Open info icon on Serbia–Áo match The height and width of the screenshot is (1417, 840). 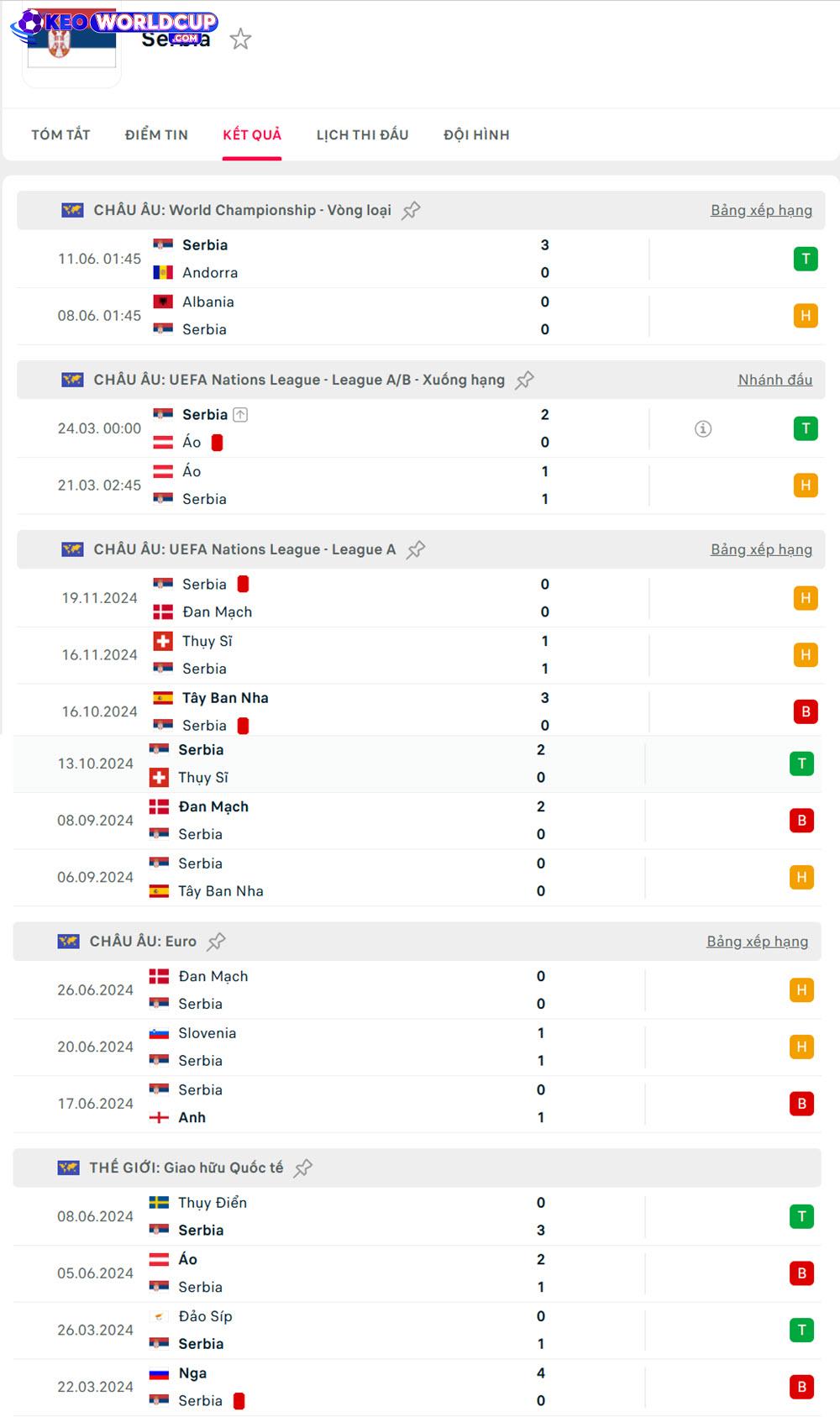tap(704, 429)
